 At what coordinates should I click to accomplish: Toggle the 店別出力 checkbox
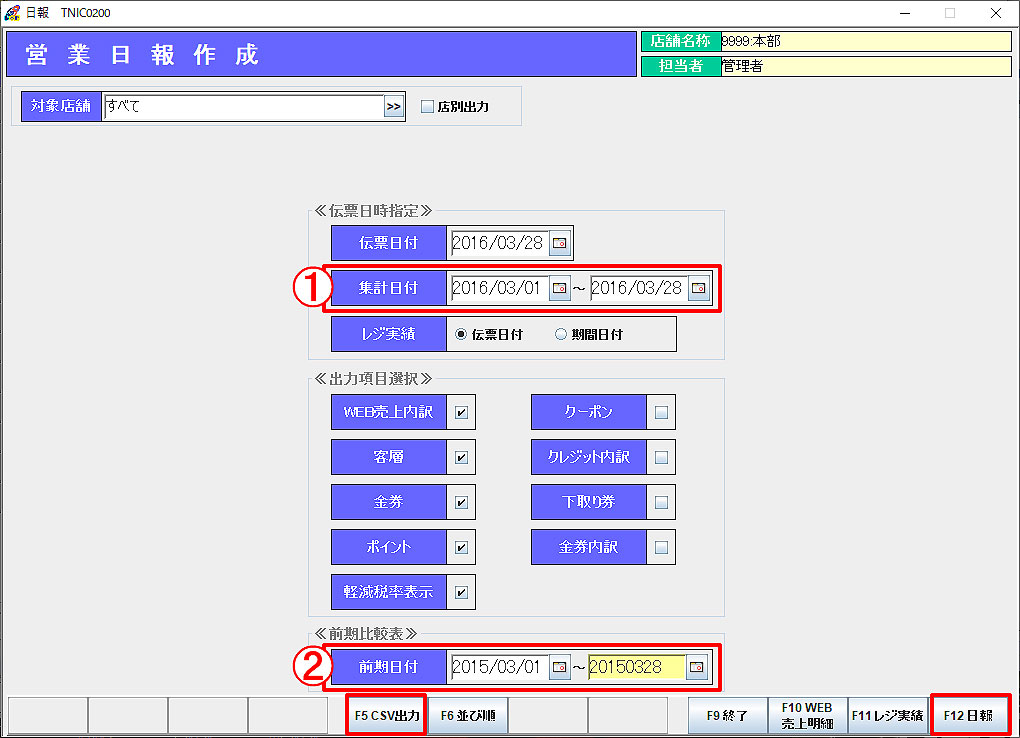point(427,106)
